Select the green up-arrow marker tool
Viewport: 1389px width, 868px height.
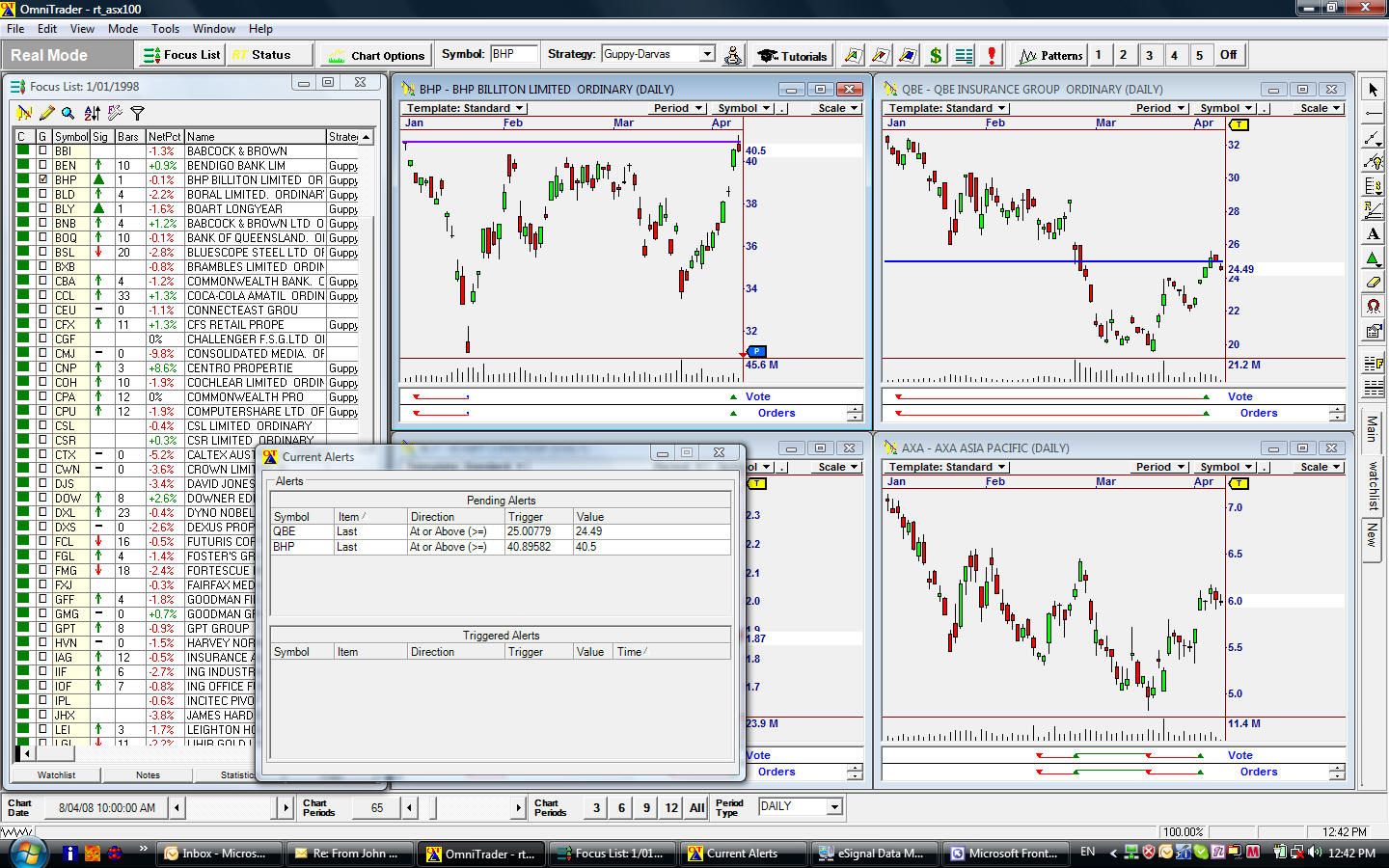(x=1373, y=258)
